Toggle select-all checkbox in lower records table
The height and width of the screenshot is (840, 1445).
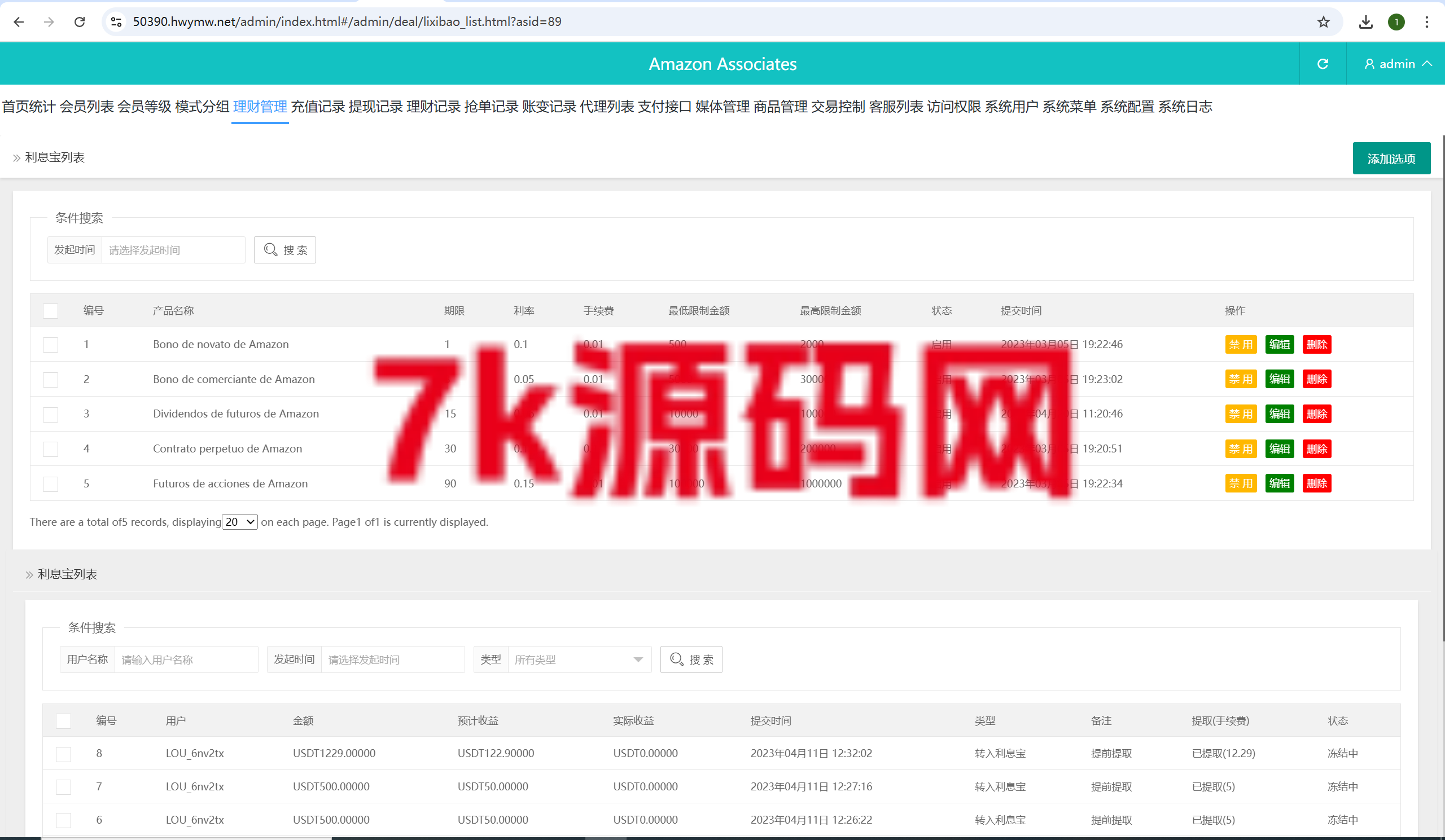click(x=63, y=721)
